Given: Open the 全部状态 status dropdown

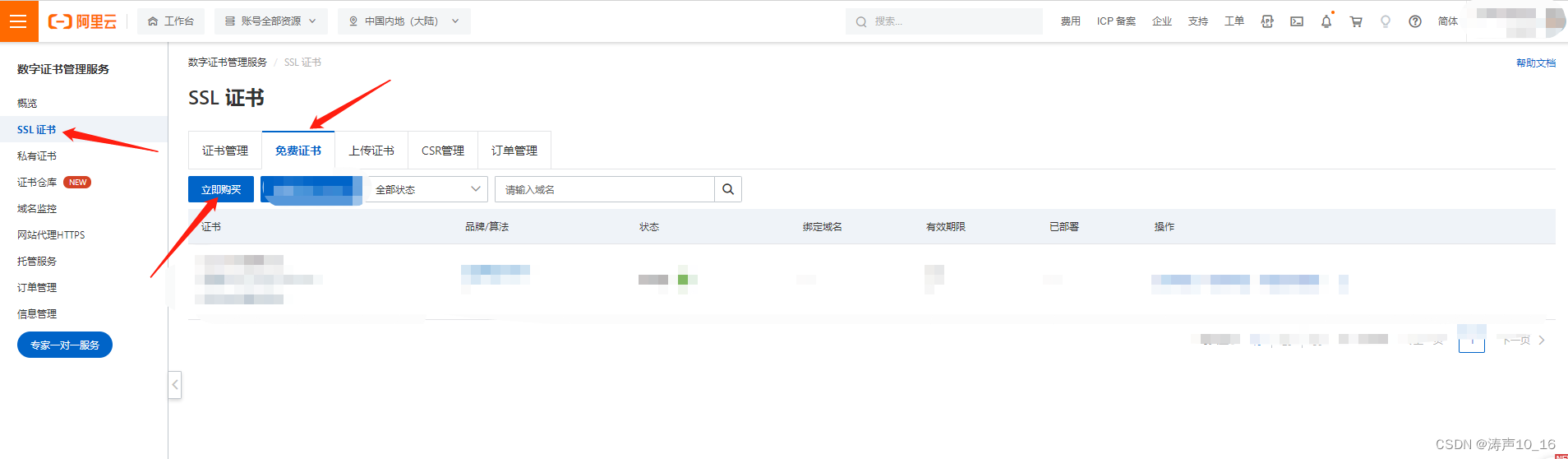Looking at the screenshot, I should pyautogui.click(x=427, y=189).
